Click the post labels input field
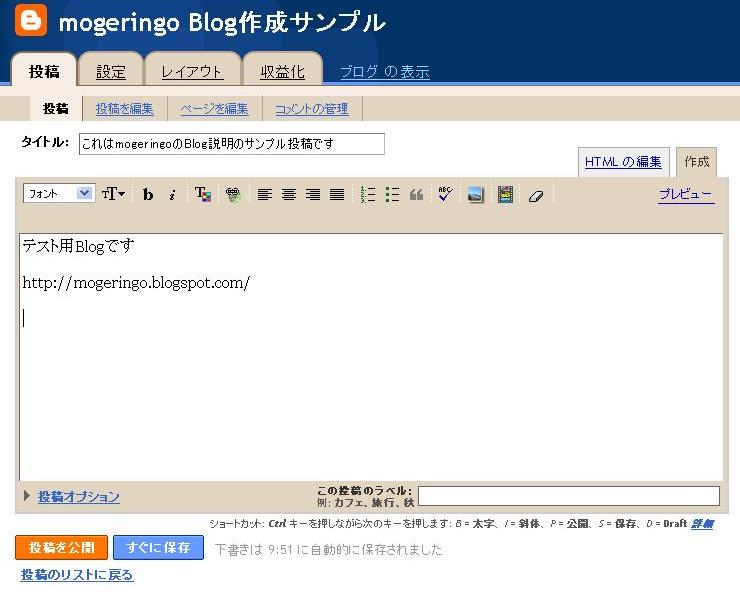The image size is (740, 599). [x=569, y=496]
